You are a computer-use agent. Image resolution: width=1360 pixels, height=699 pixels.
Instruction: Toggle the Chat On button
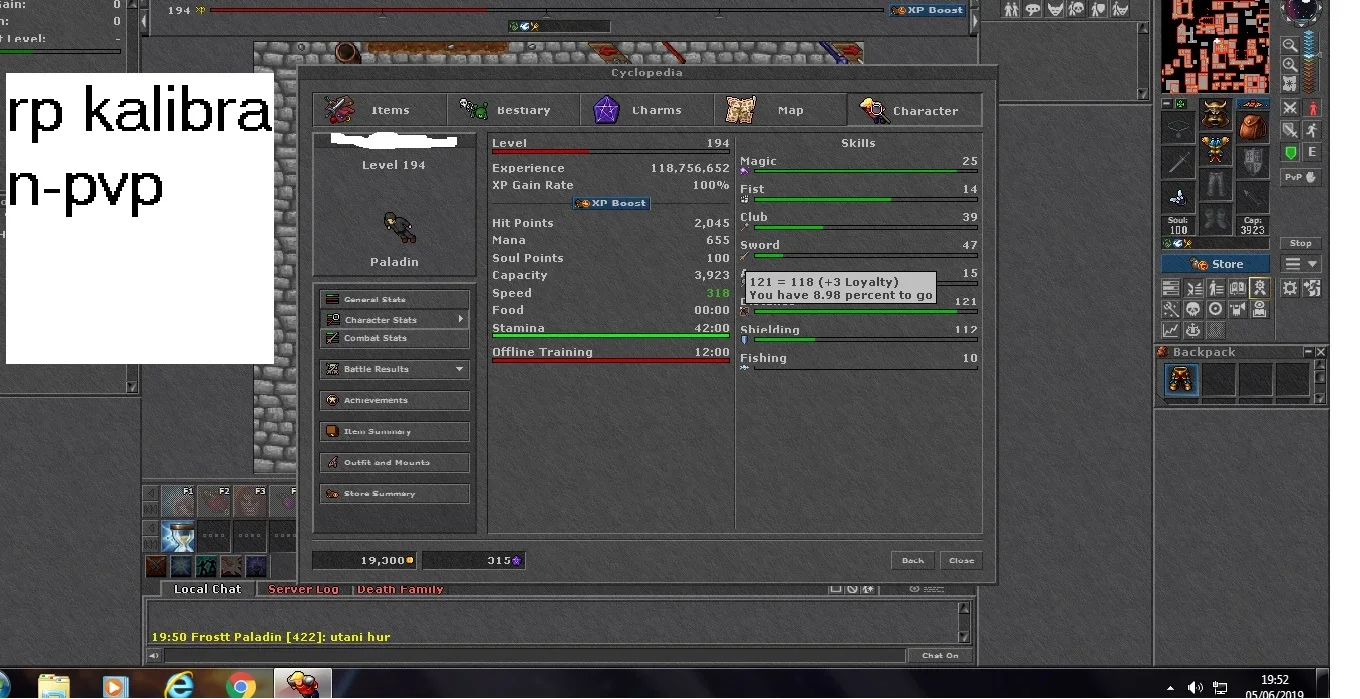(939, 655)
